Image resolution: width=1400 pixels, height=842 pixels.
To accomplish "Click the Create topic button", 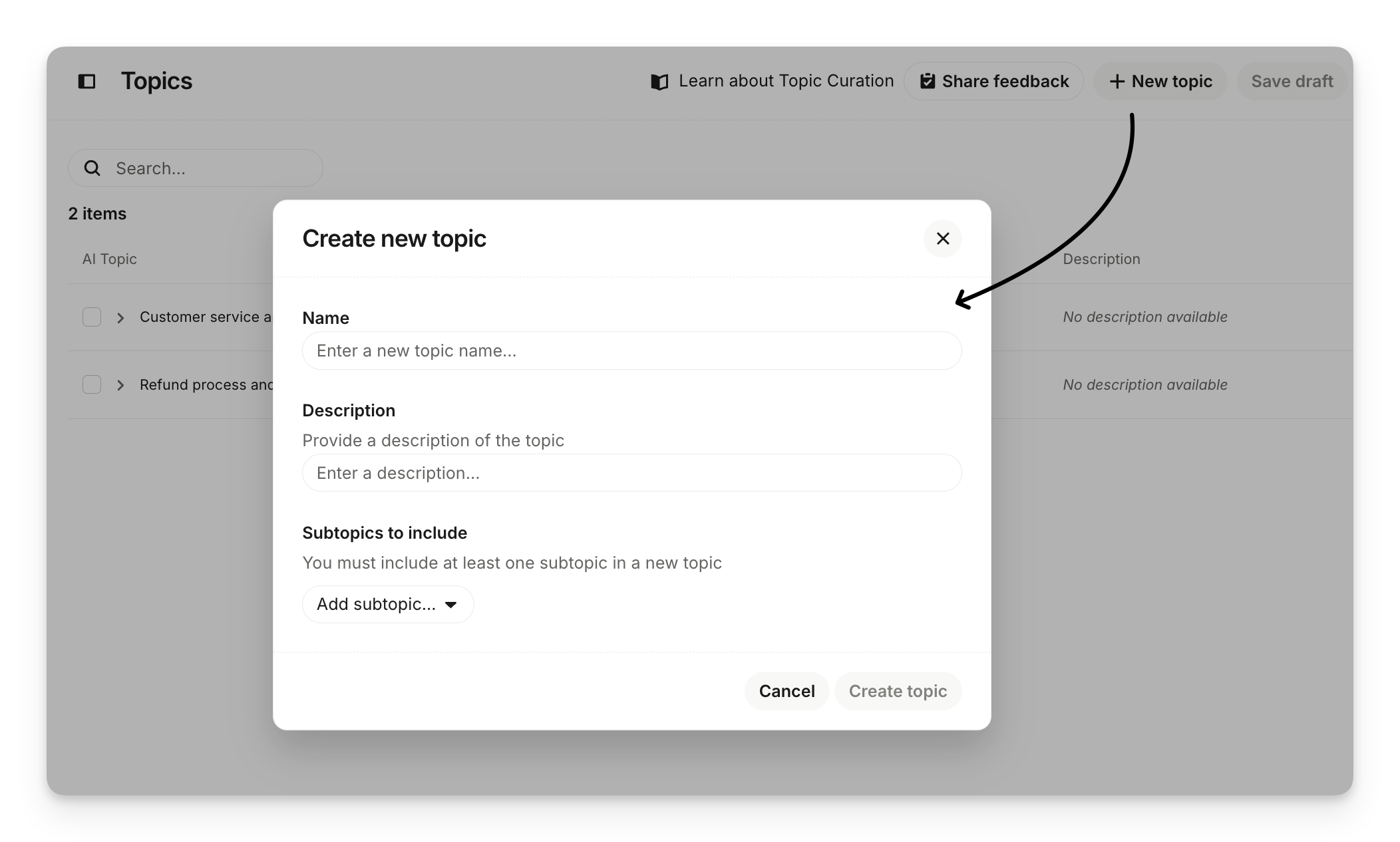I will 898,691.
